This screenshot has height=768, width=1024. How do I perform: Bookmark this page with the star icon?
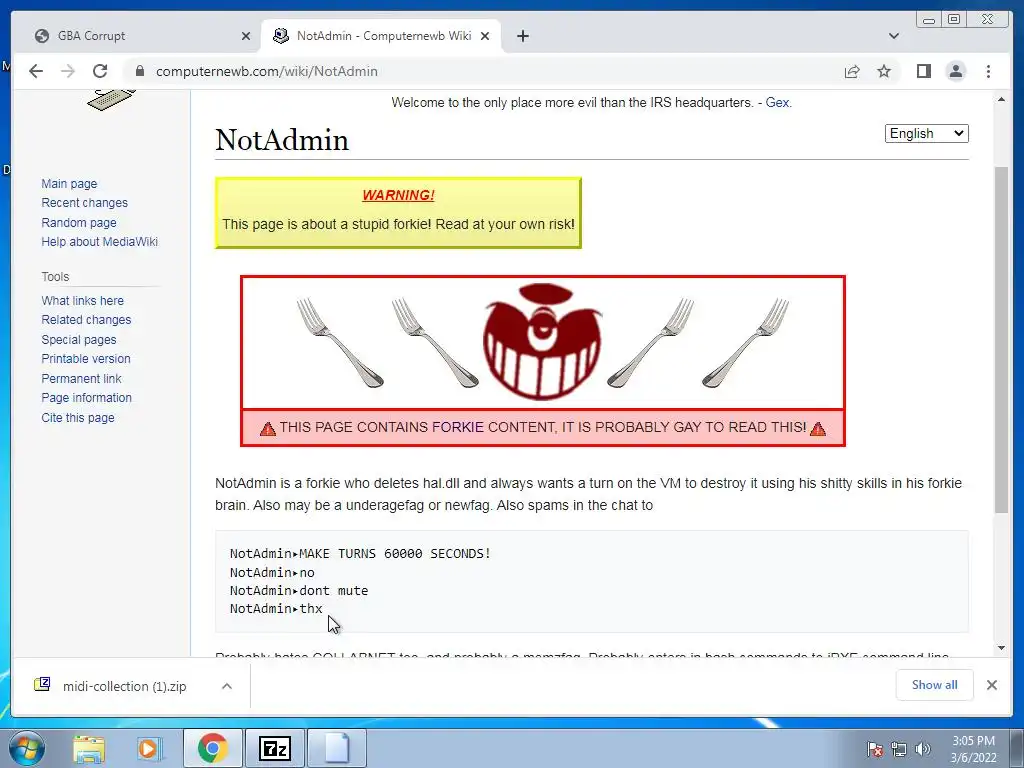pos(884,71)
